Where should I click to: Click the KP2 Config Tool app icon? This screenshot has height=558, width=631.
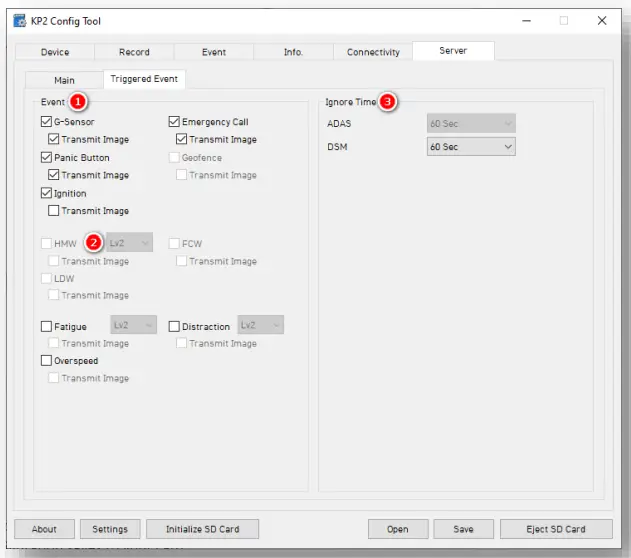[20, 21]
